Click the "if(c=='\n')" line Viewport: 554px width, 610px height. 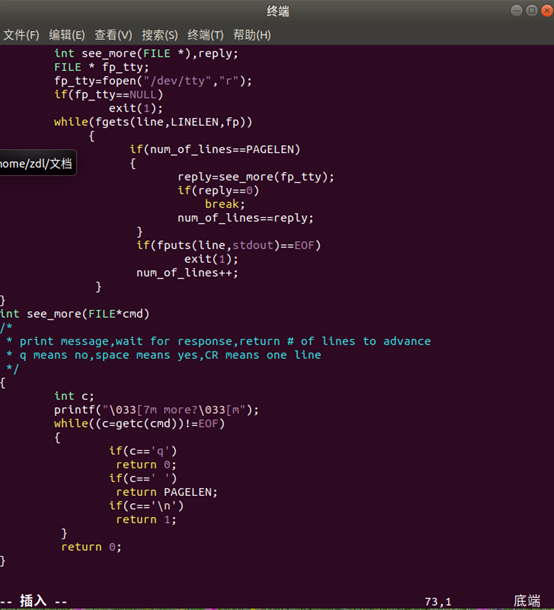[x=146, y=506]
